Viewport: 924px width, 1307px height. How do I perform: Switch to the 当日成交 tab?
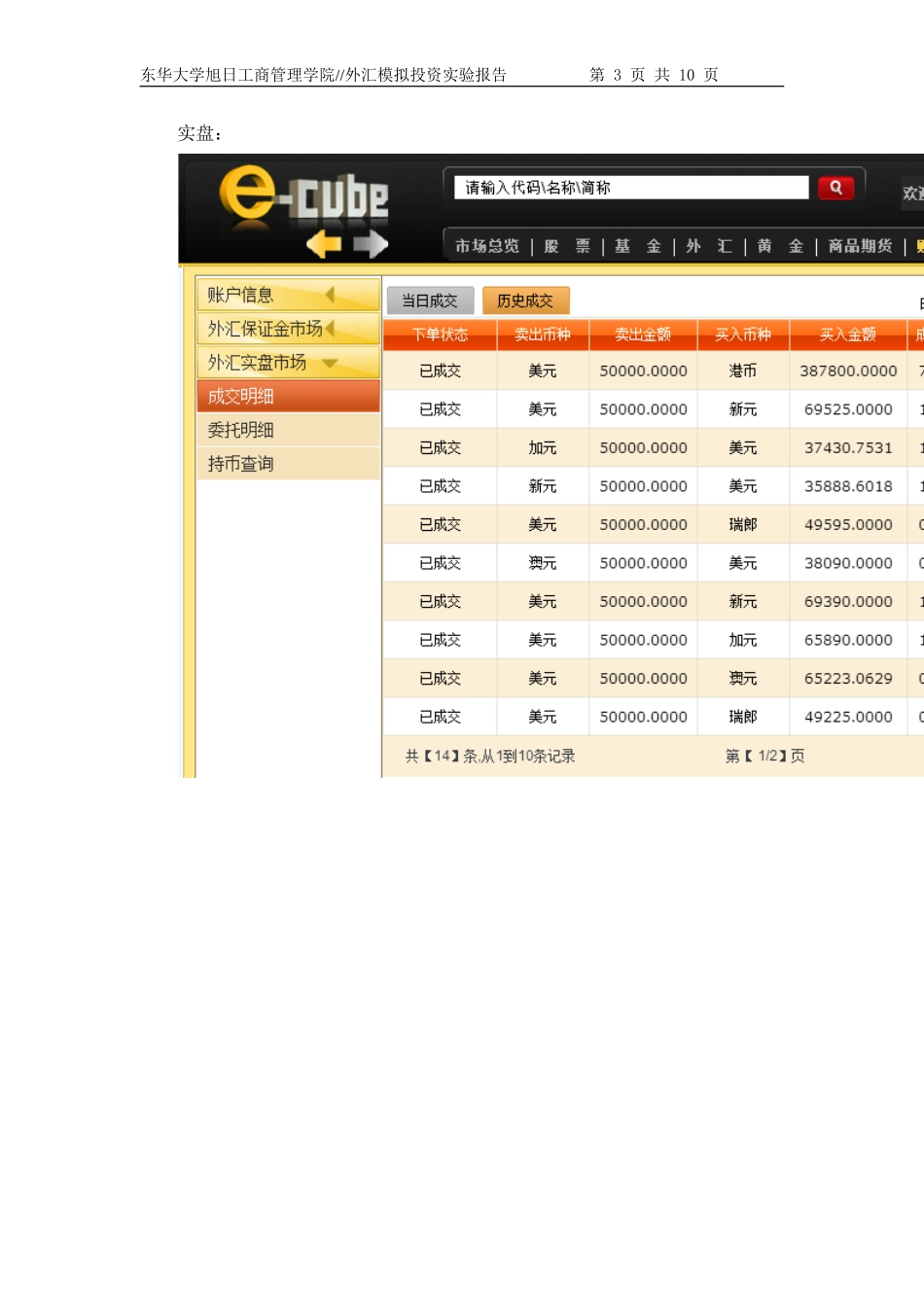pyautogui.click(x=430, y=300)
